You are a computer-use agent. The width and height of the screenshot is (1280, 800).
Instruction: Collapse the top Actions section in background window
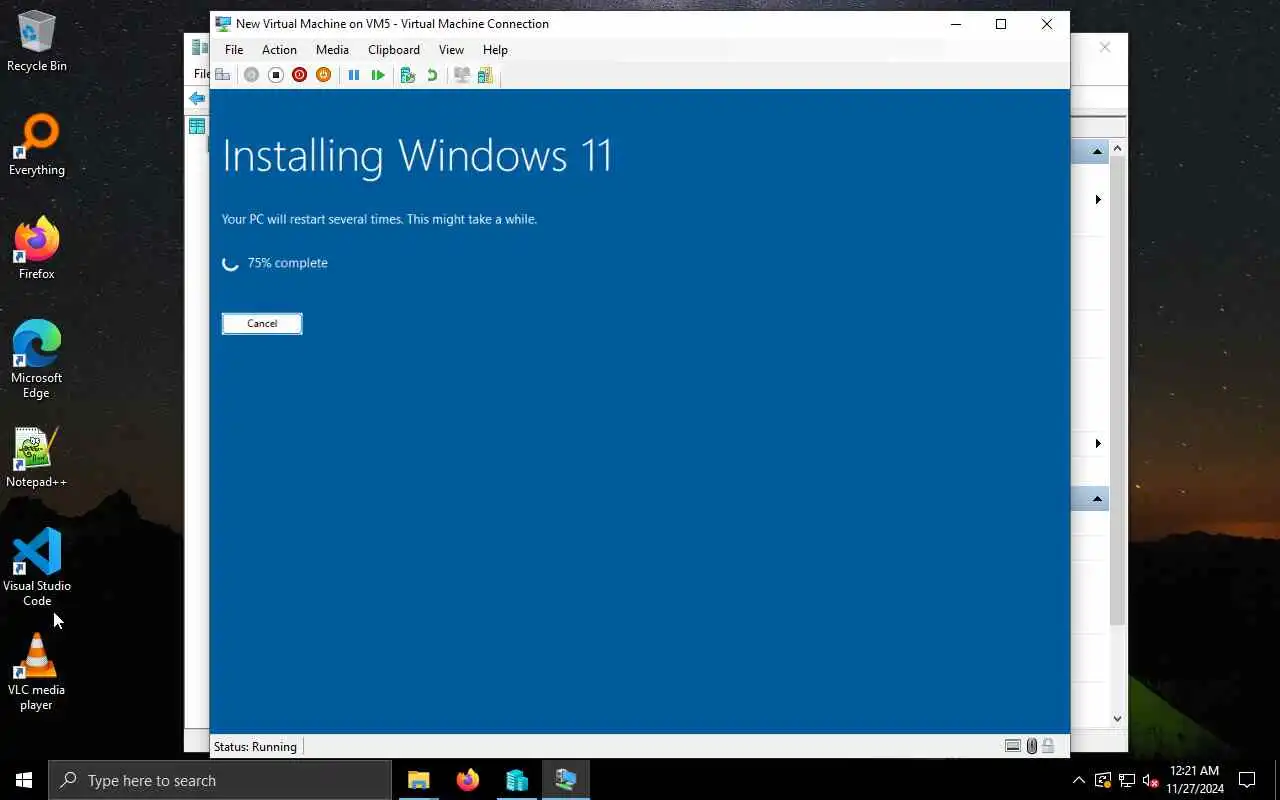[x=1097, y=152]
